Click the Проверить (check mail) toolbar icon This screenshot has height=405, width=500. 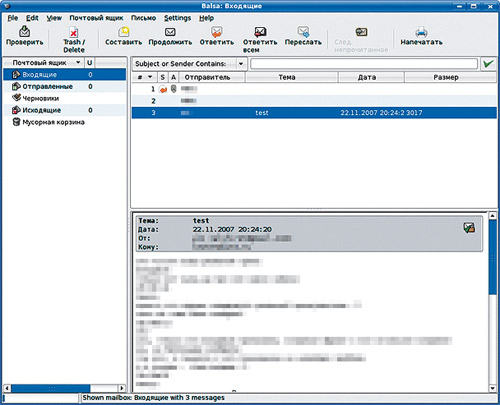point(24,32)
